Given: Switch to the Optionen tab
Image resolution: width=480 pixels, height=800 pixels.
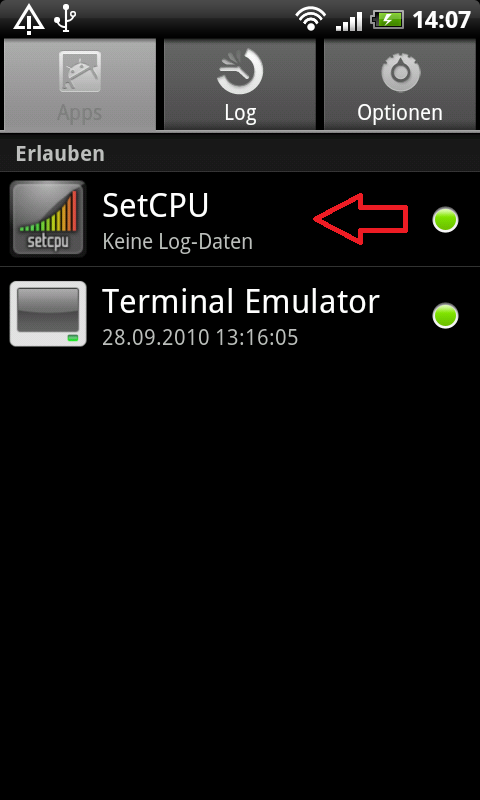Looking at the screenshot, I should (400, 84).
